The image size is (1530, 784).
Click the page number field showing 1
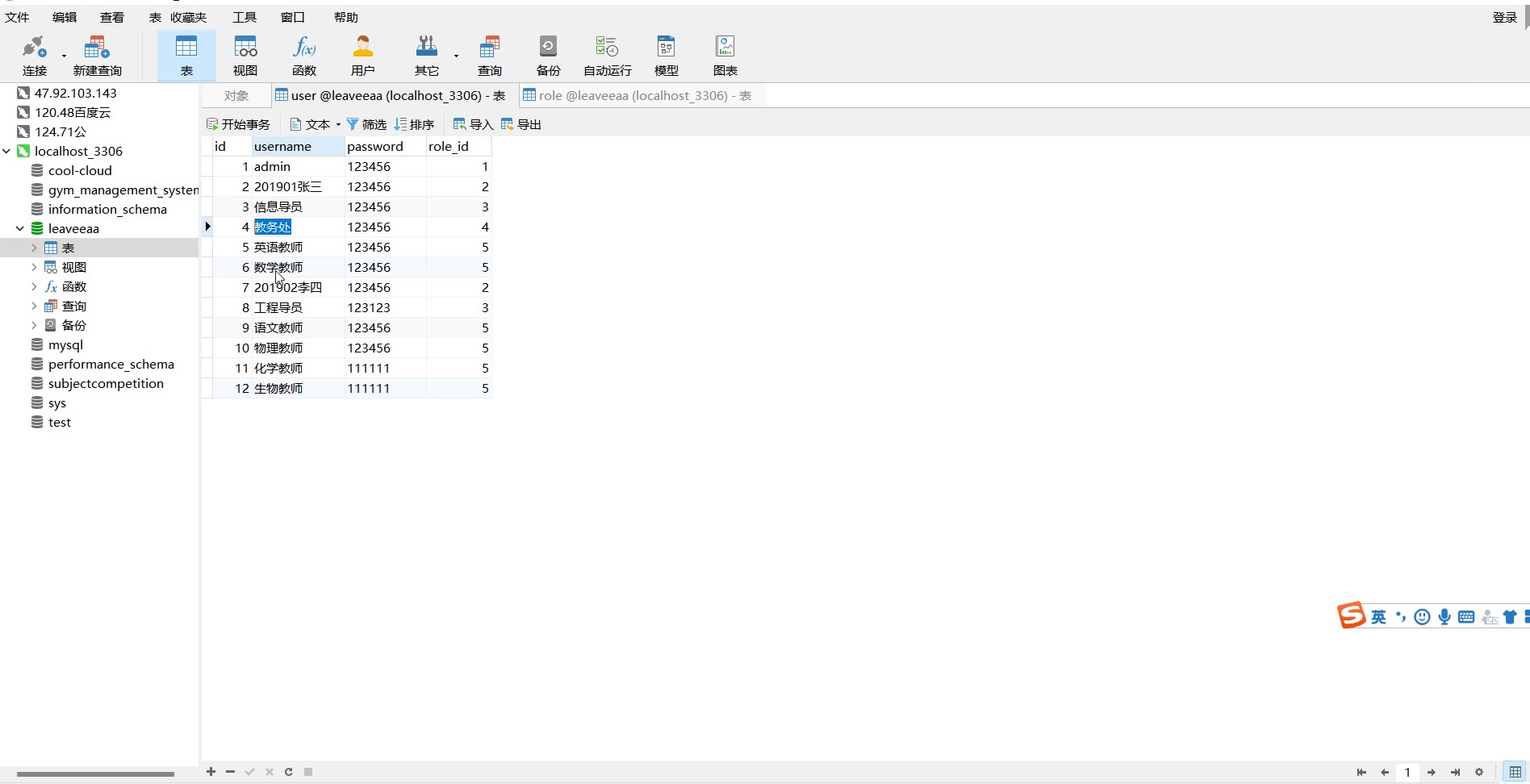click(x=1408, y=772)
